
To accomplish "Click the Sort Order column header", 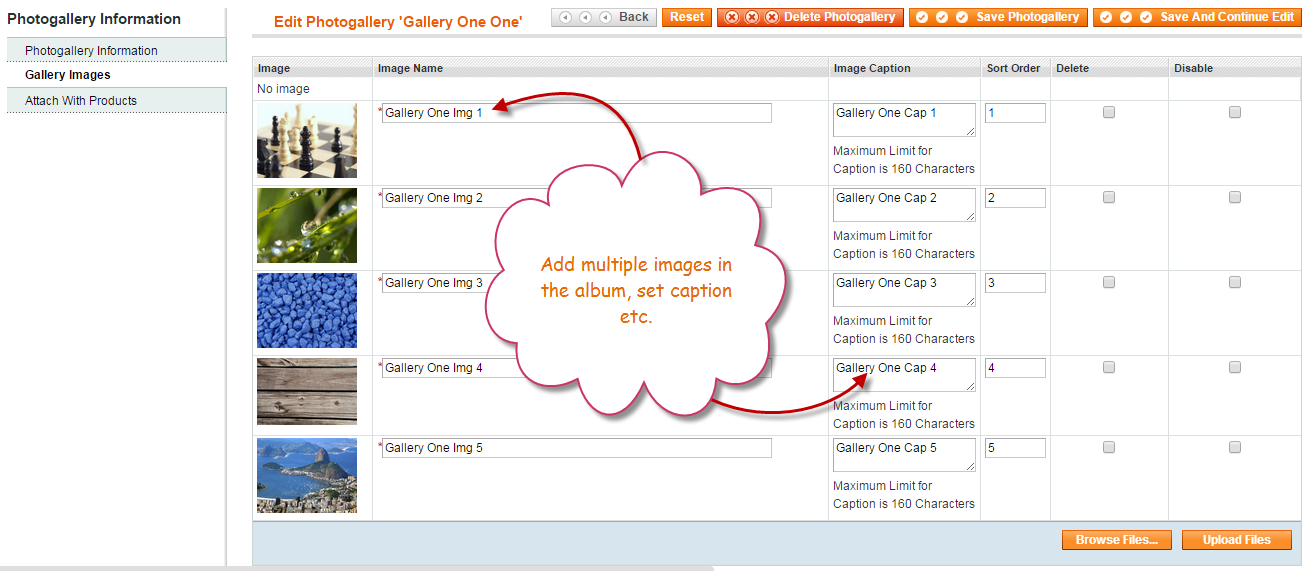I will point(1014,68).
